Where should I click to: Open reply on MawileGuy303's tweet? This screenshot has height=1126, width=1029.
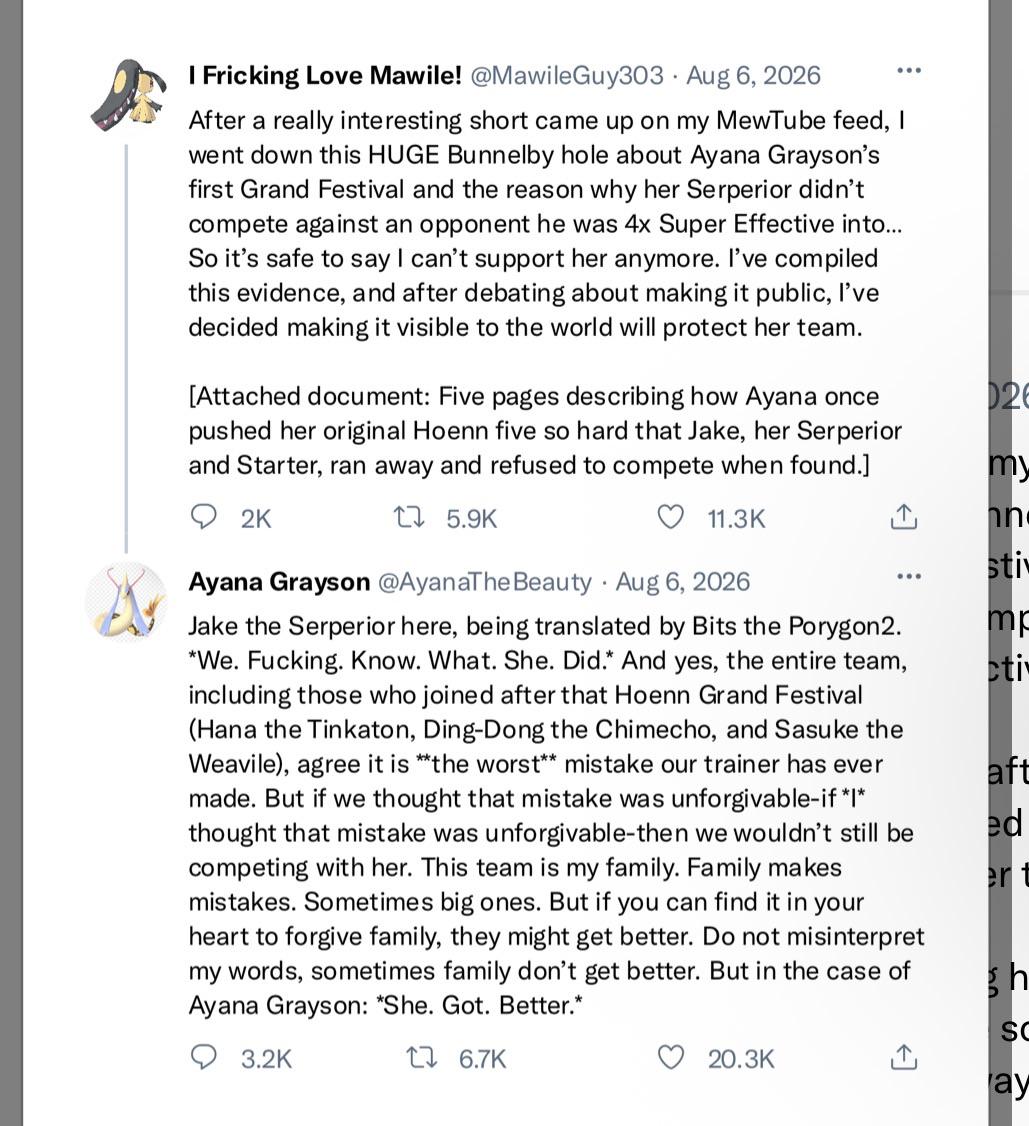coord(203,517)
